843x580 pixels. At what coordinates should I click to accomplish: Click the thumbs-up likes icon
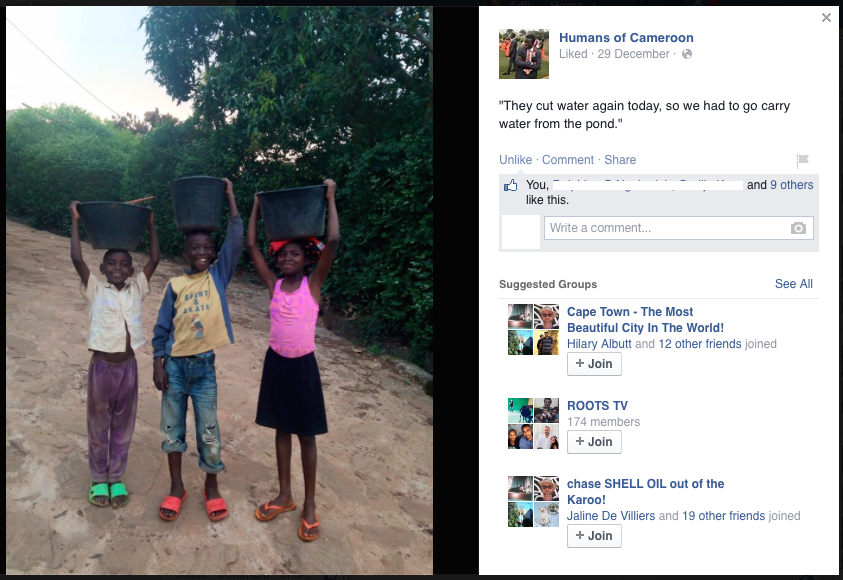click(x=510, y=185)
